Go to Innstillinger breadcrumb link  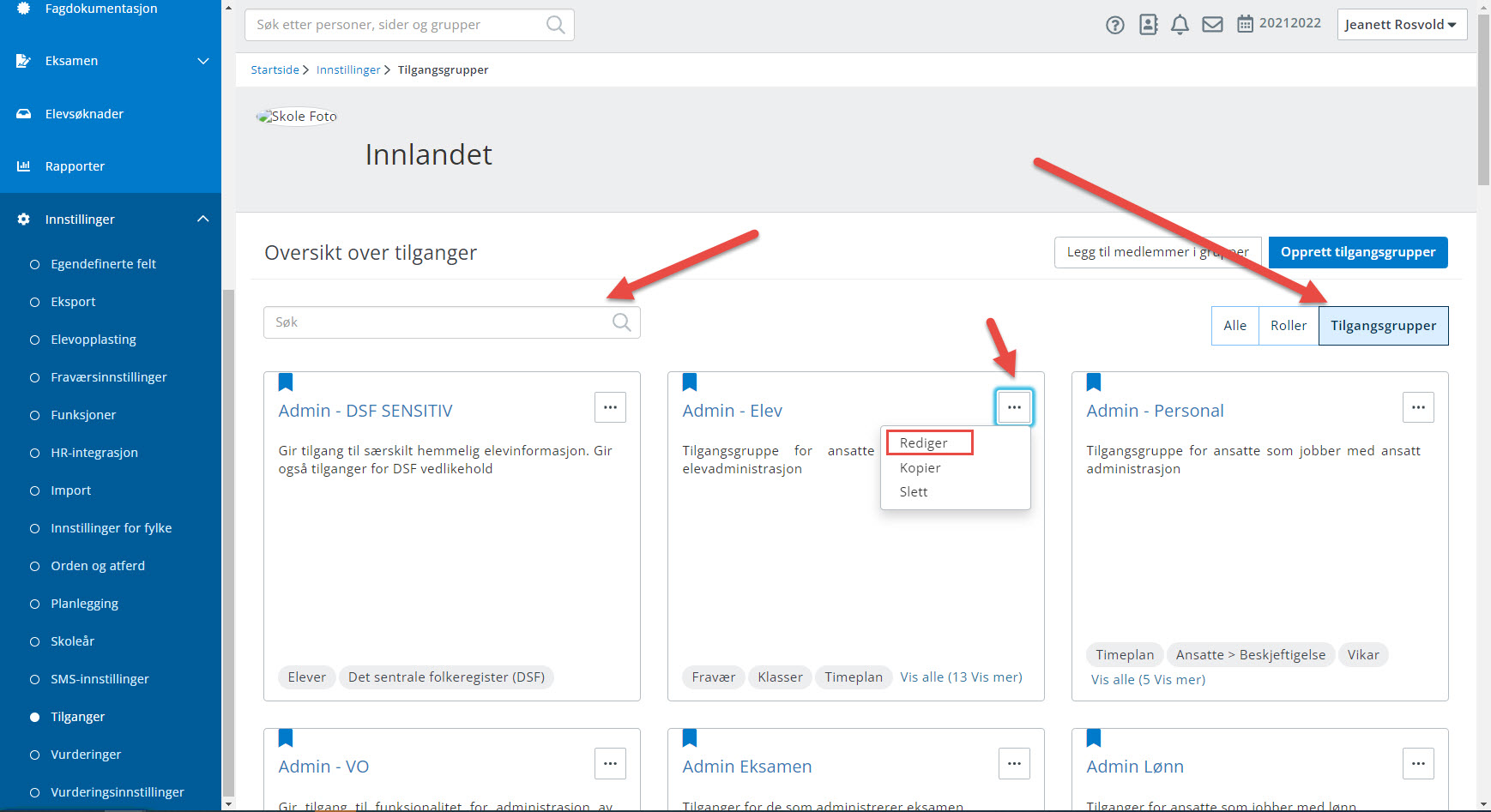[348, 70]
